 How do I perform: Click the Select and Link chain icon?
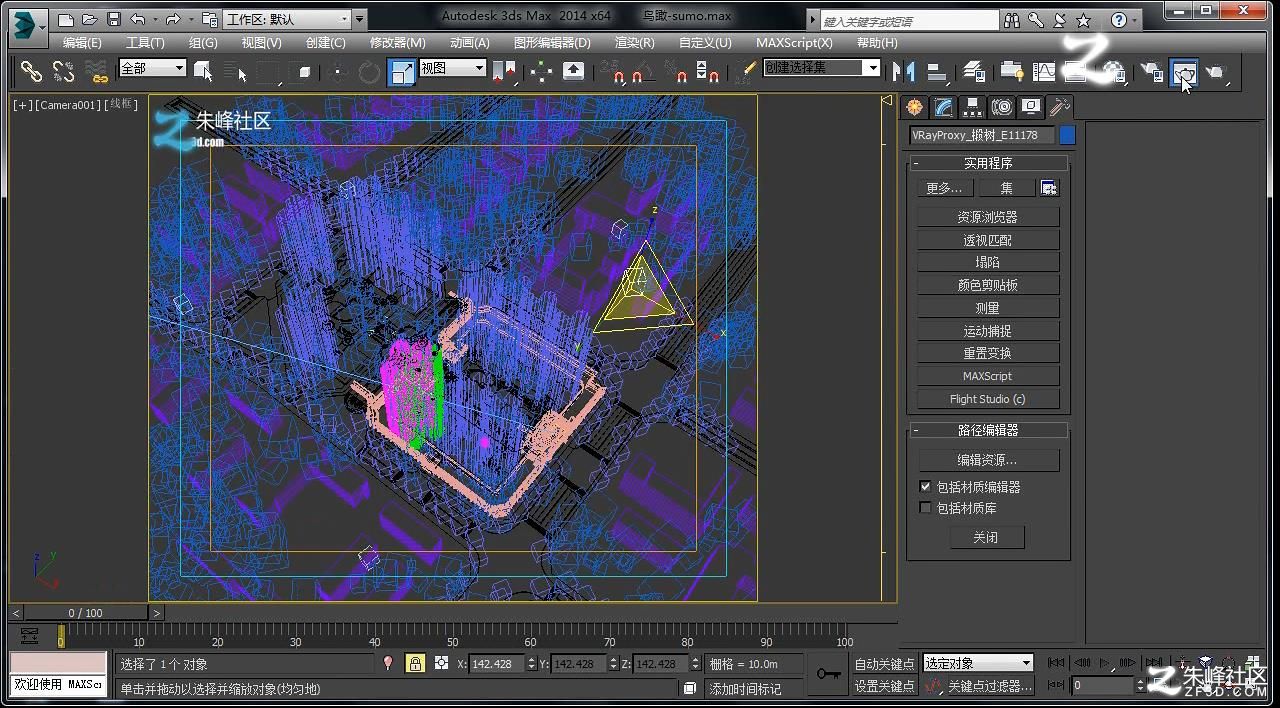click(x=32, y=71)
